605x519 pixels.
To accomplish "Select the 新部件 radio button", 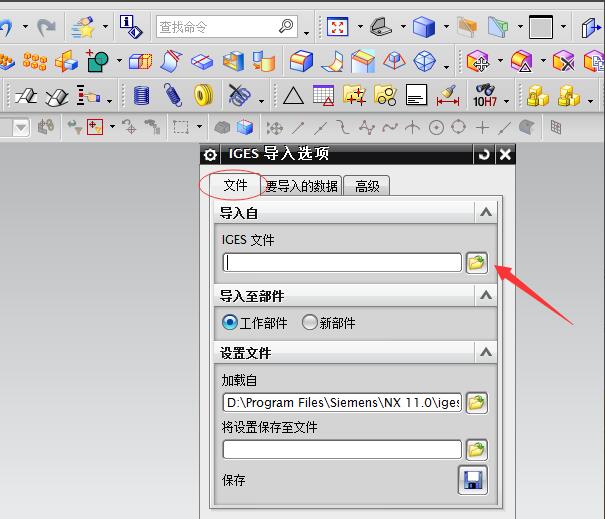I will pos(309,323).
